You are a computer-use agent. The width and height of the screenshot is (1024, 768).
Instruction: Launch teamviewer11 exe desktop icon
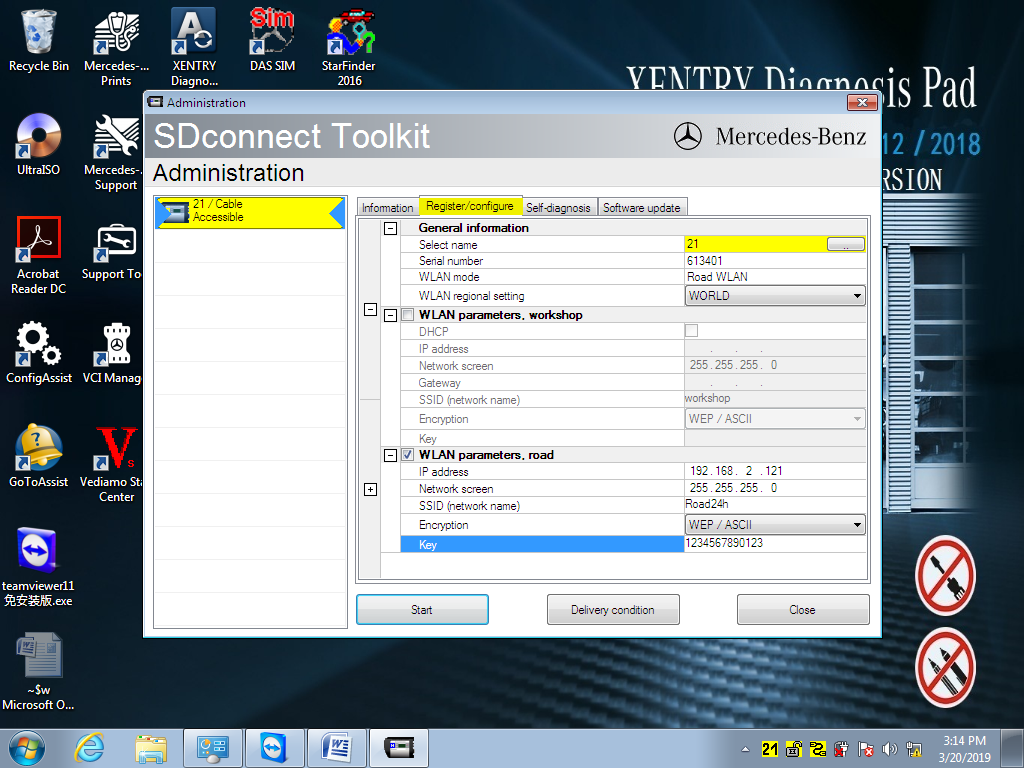pyautogui.click(x=39, y=568)
